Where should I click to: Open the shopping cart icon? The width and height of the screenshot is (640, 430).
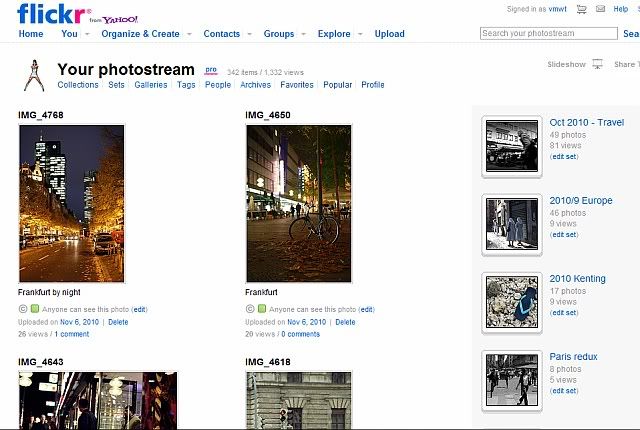582,9
